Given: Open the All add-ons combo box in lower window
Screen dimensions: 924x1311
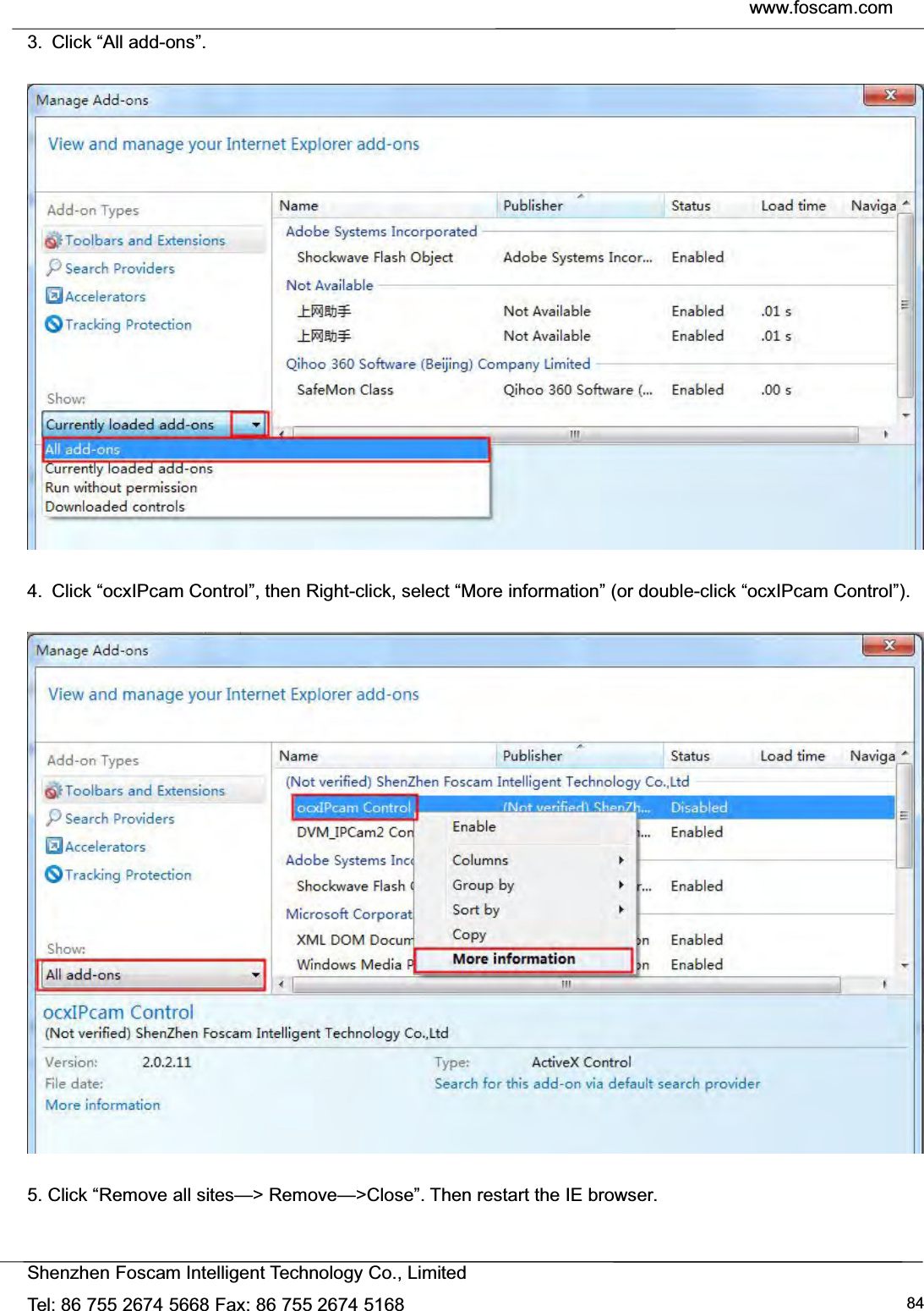Looking at the screenshot, I should point(152,974).
